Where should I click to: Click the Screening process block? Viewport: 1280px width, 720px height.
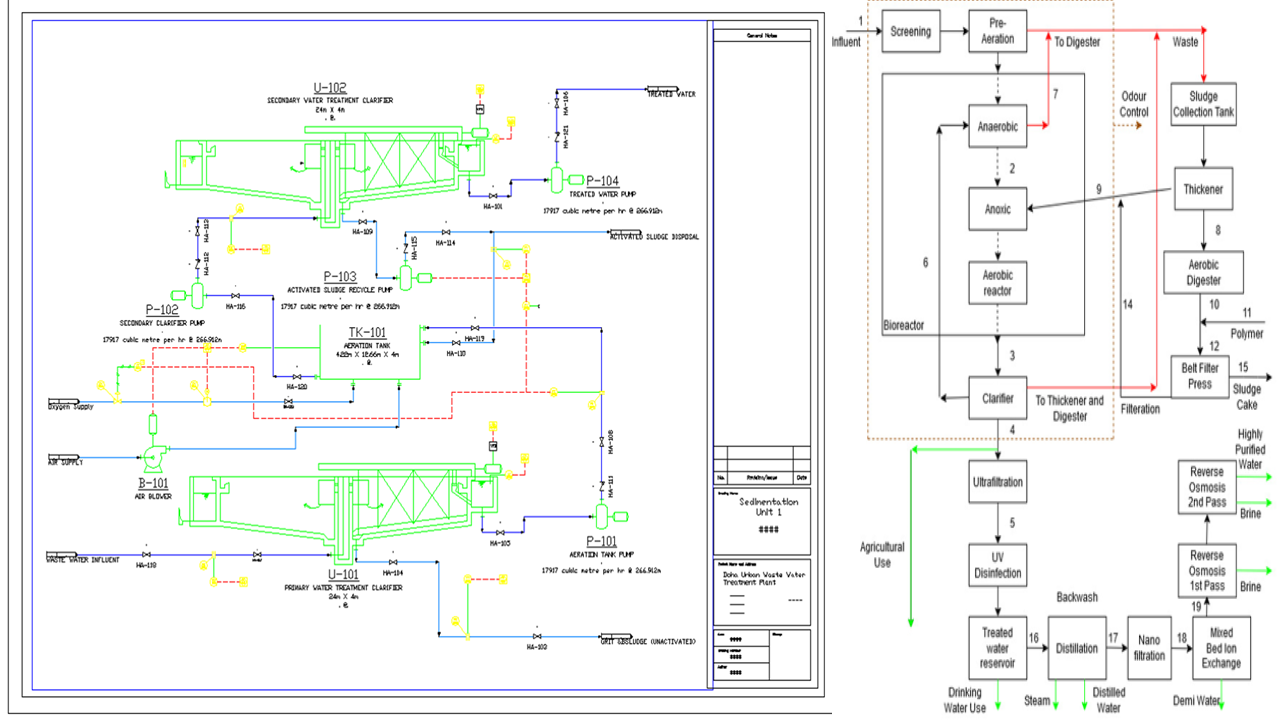910,32
